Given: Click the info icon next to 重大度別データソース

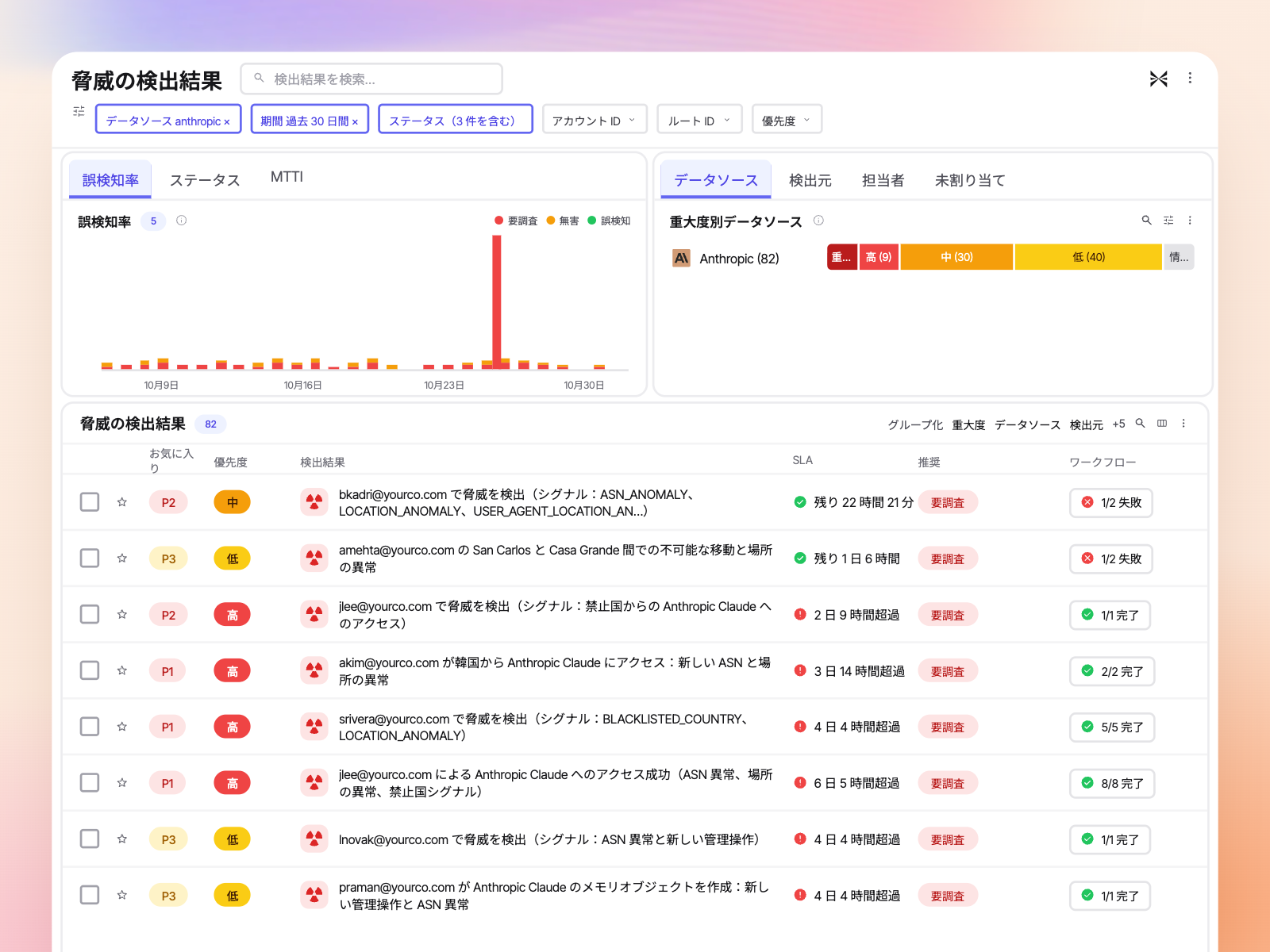Looking at the screenshot, I should coord(818,221).
